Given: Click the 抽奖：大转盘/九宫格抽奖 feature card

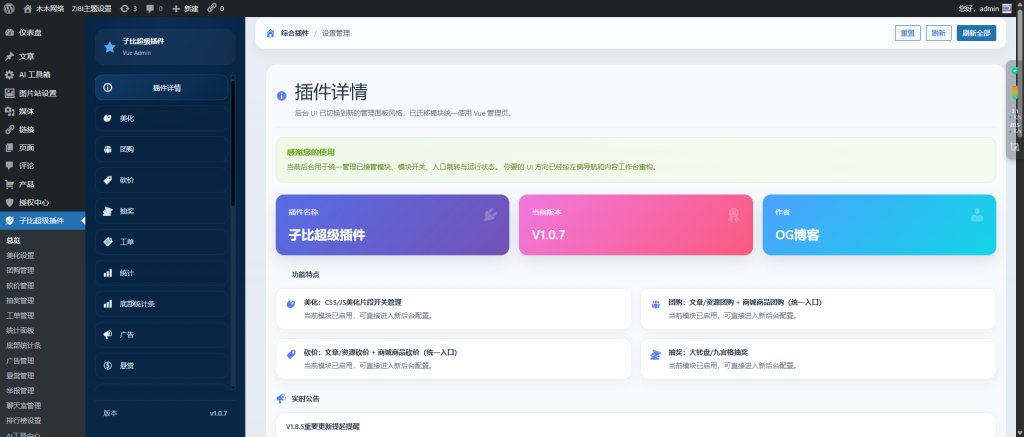Looking at the screenshot, I should pos(818,359).
